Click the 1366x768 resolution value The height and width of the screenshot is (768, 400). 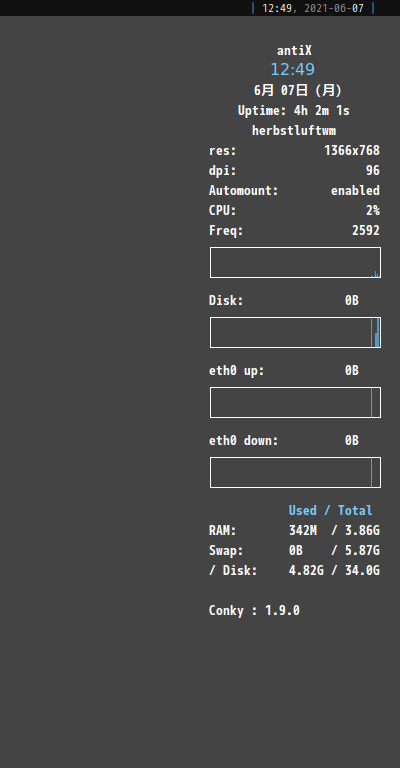[352, 150]
